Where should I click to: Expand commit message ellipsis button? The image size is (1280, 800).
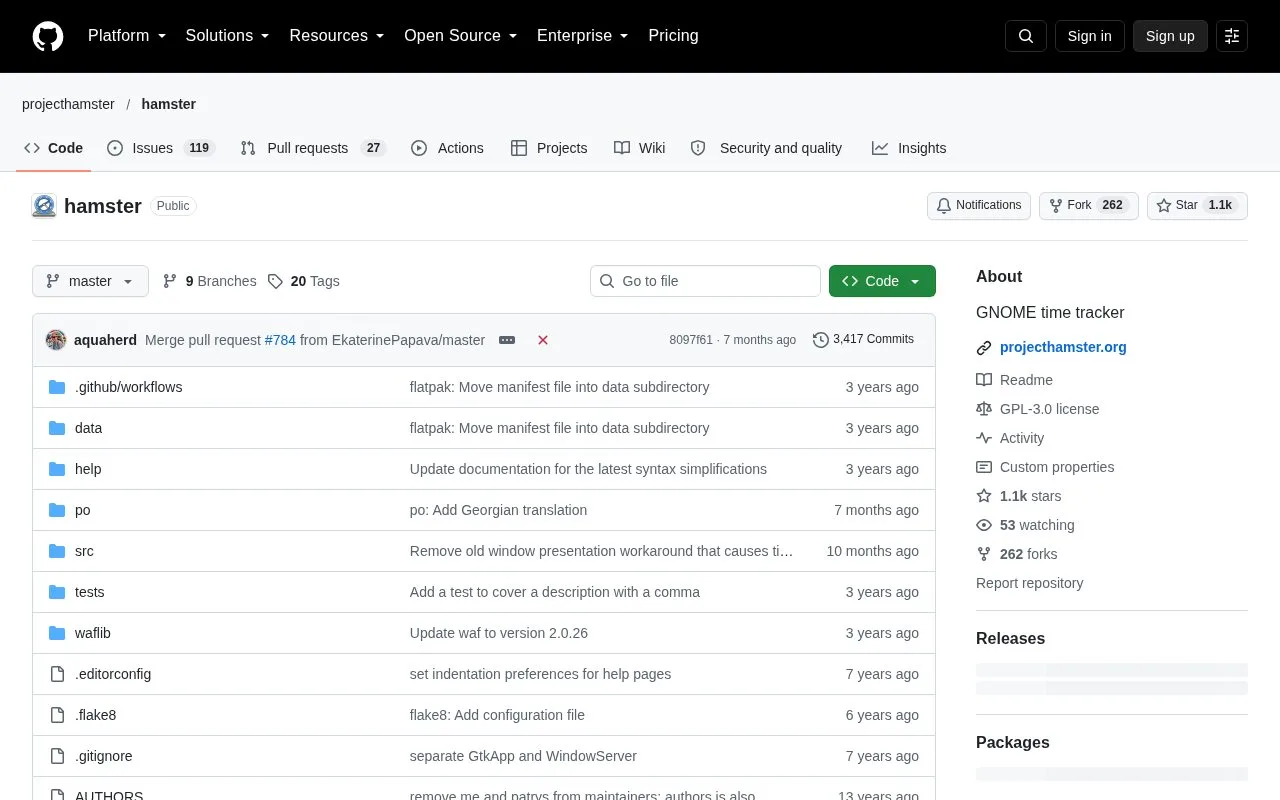(x=507, y=340)
